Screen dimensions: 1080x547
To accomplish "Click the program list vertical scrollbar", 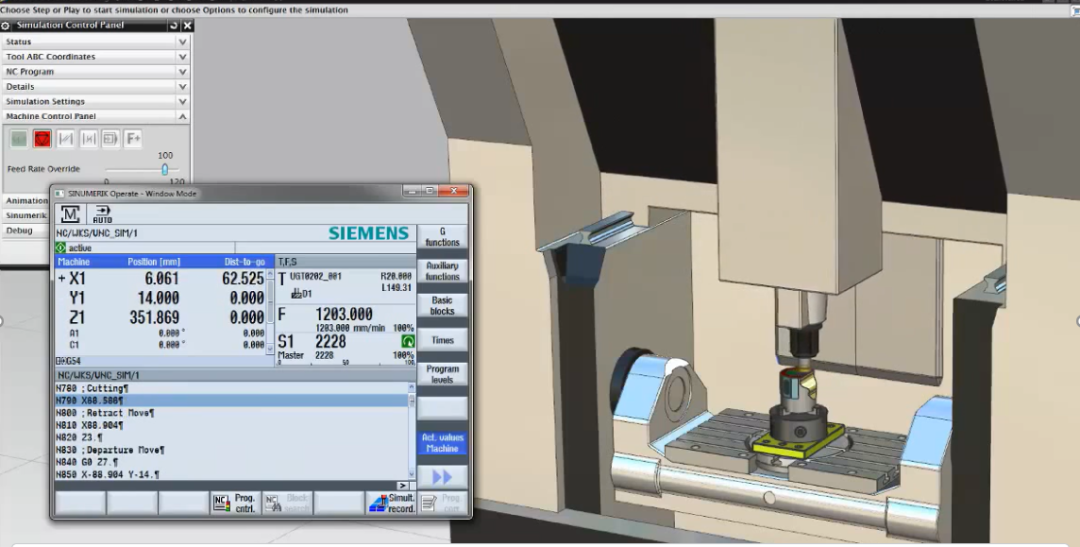I will 412,432.
